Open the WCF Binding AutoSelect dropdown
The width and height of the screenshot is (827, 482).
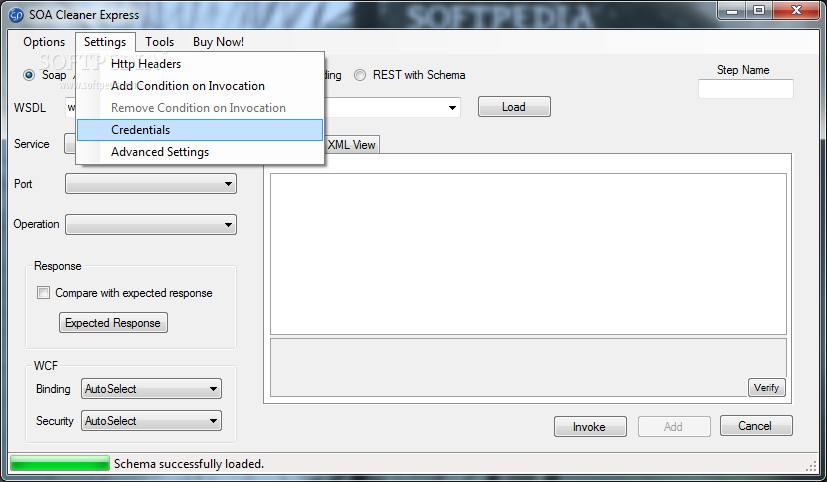[x=151, y=389]
